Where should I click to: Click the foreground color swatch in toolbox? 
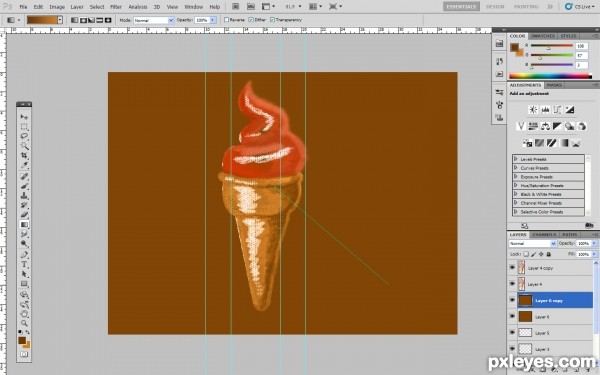22,340
